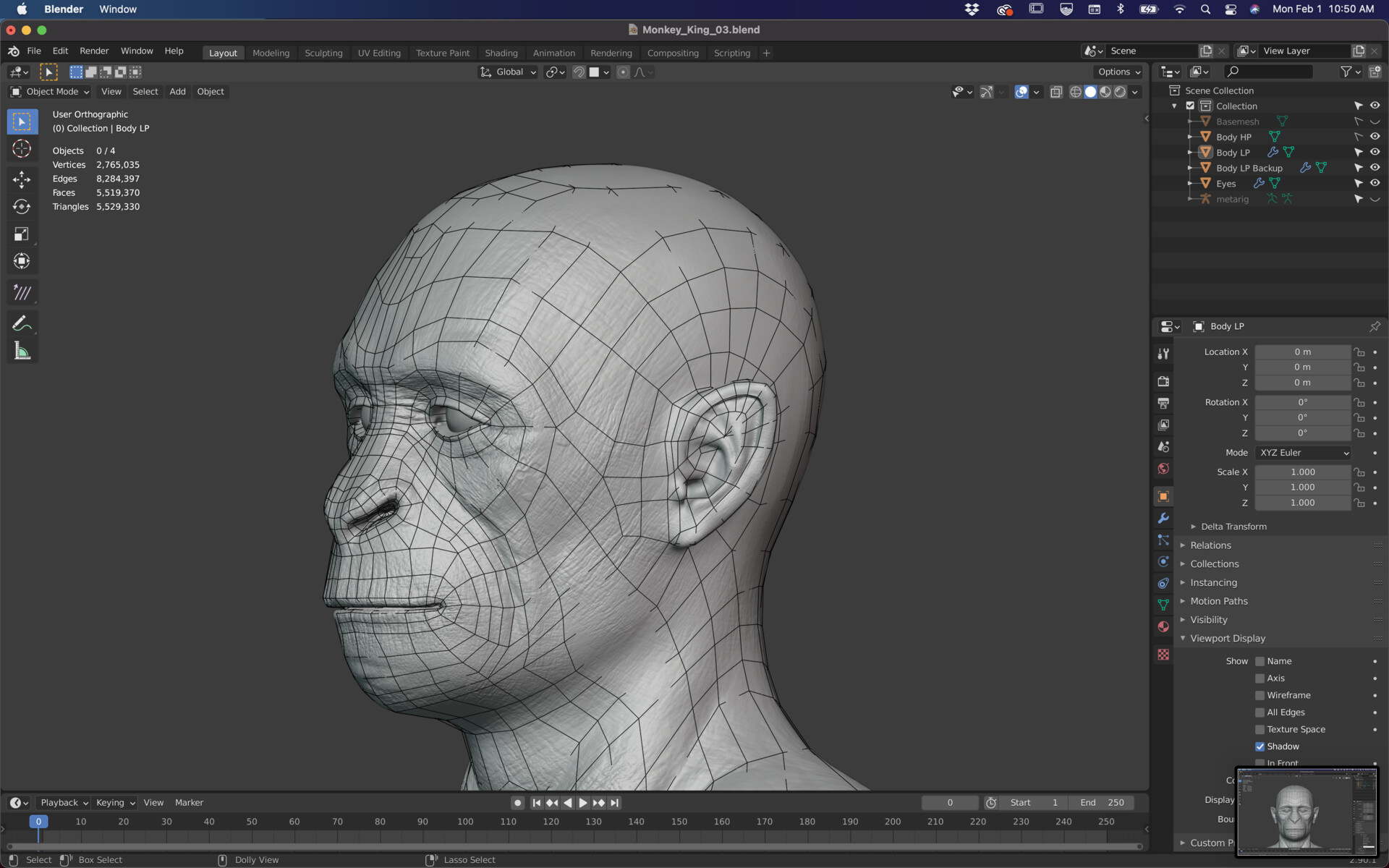
Task: Enable the Wireframe checkbox under Viewport Display
Action: pos(1260,695)
